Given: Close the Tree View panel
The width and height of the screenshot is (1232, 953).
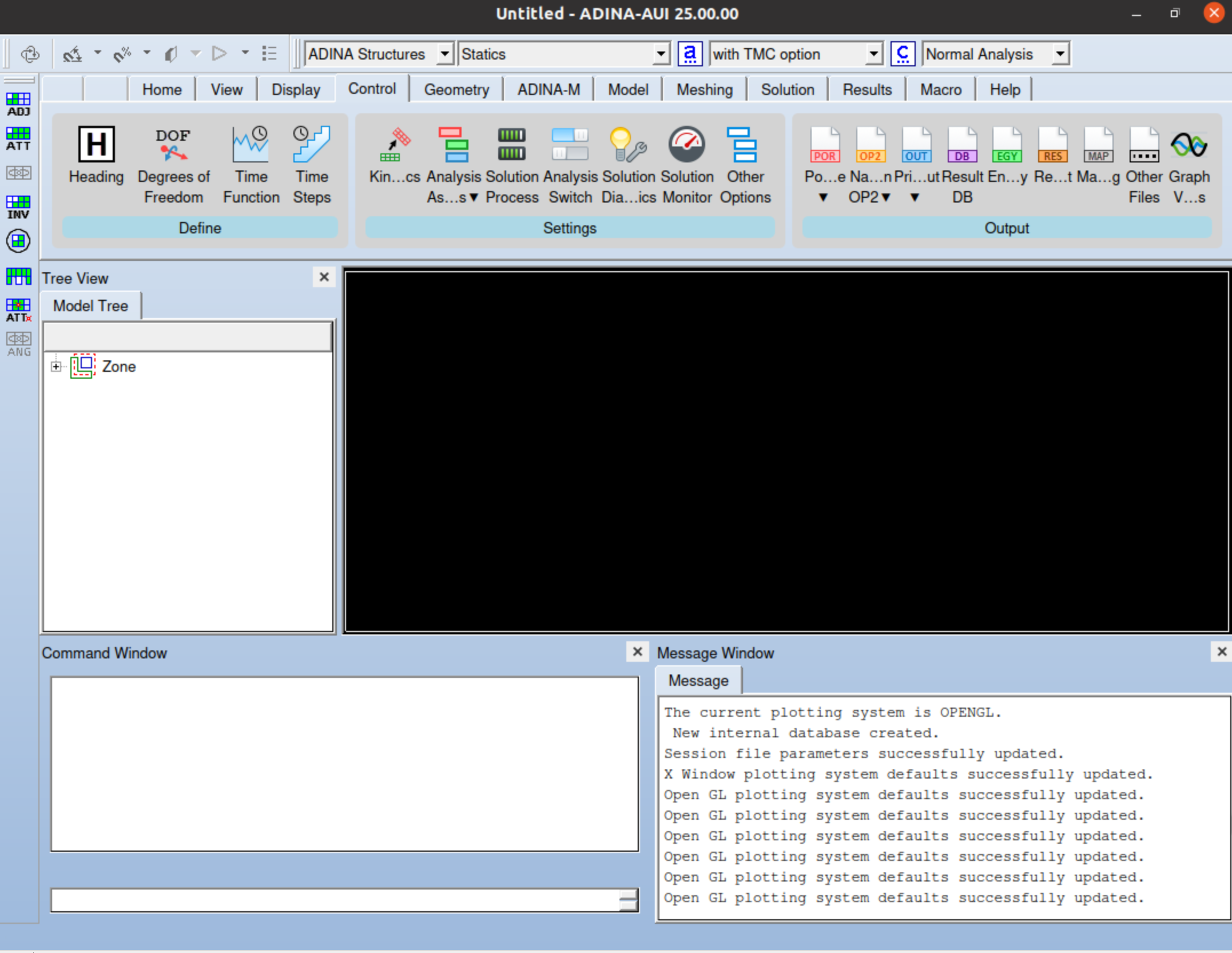Looking at the screenshot, I should pos(324,277).
